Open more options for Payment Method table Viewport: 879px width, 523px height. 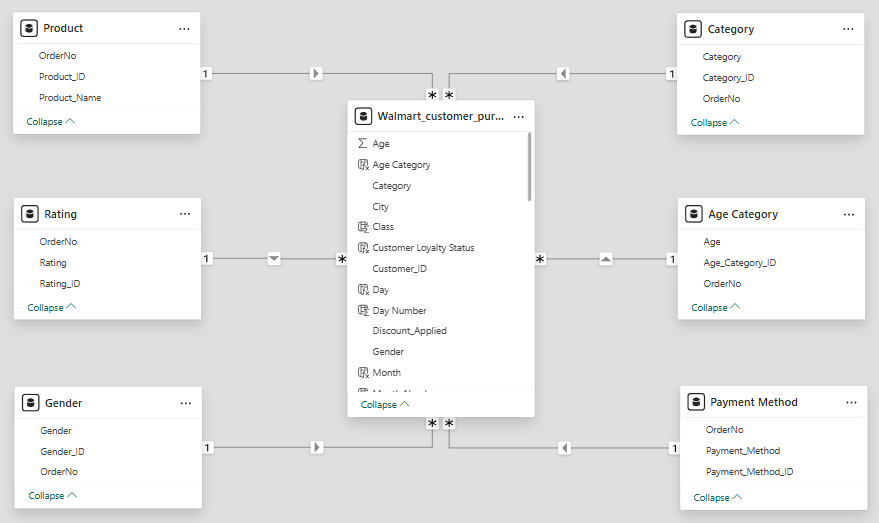point(851,402)
